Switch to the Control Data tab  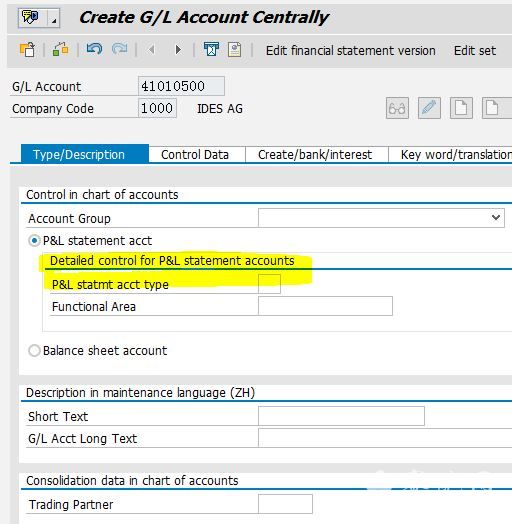[195, 155]
